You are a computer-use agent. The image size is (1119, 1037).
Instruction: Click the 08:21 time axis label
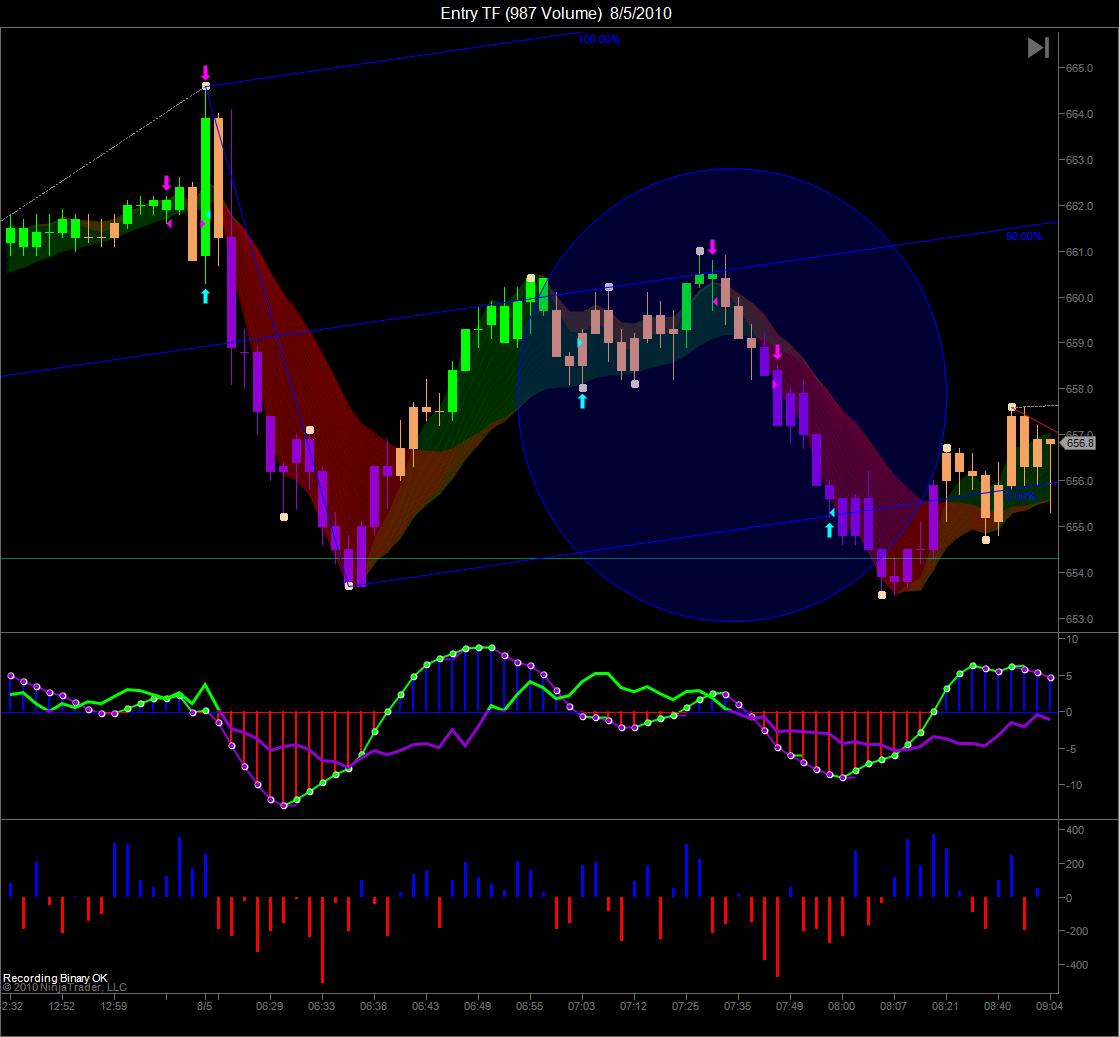click(x=946, y=1006)
